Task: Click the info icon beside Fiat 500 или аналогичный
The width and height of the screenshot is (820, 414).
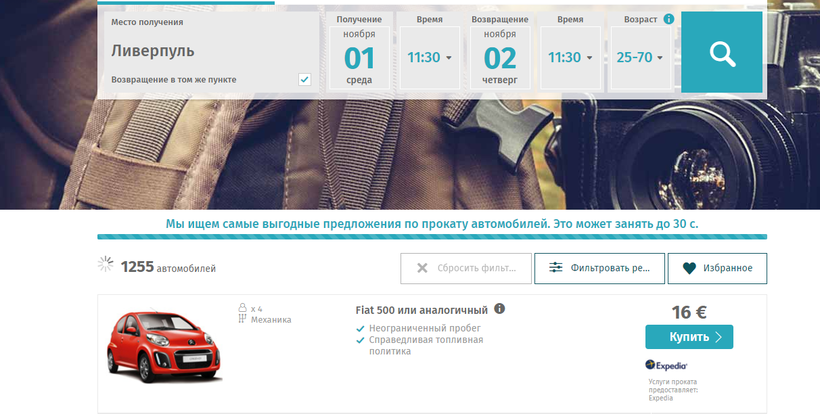Action: (499, 308)
